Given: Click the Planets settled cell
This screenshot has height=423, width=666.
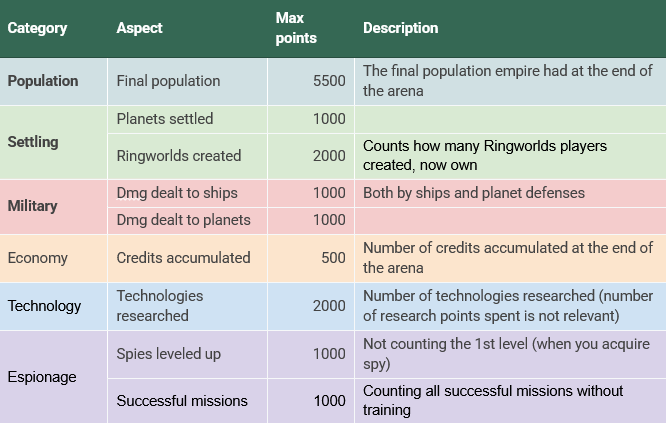Looking at the screenshot, I should 187,119.
